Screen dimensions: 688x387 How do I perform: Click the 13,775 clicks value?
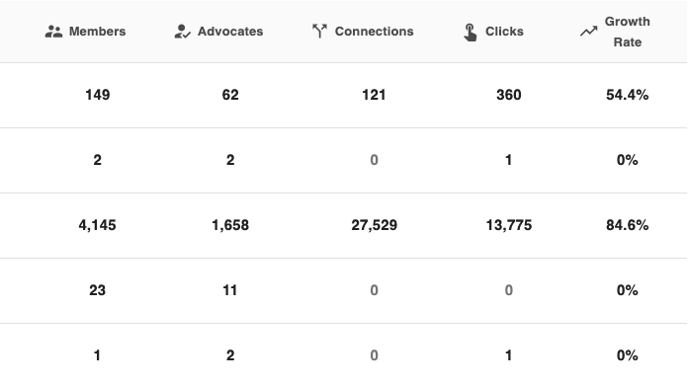[x=509, y=225]
